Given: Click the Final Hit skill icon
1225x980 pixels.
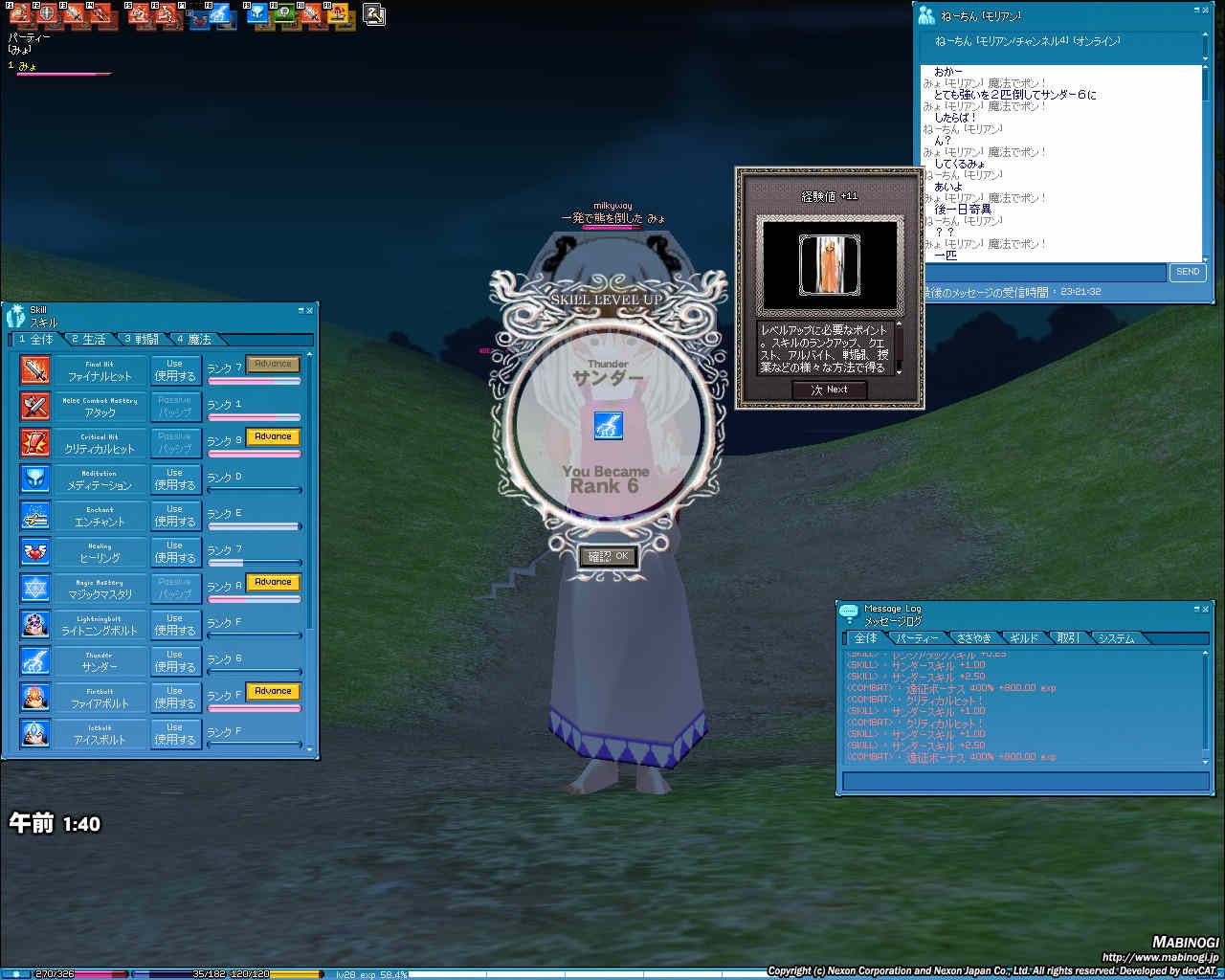Looking at the screenshot, I should click(34, 369).
